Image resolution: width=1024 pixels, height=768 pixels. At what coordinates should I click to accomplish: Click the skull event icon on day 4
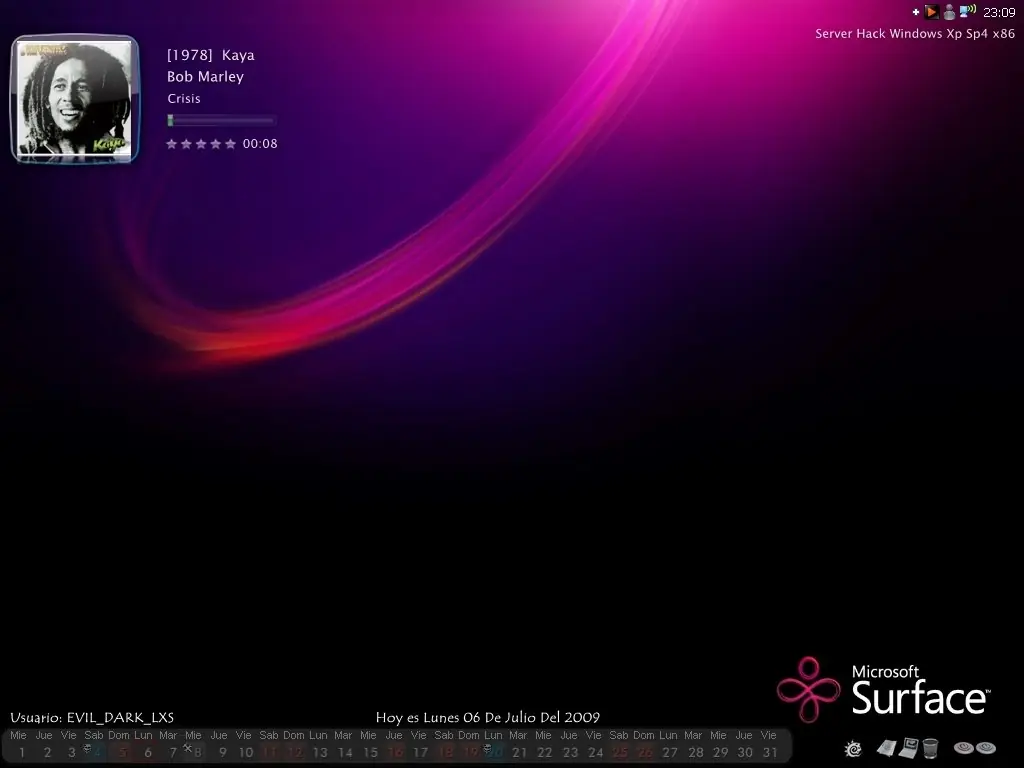click(88, 748)
